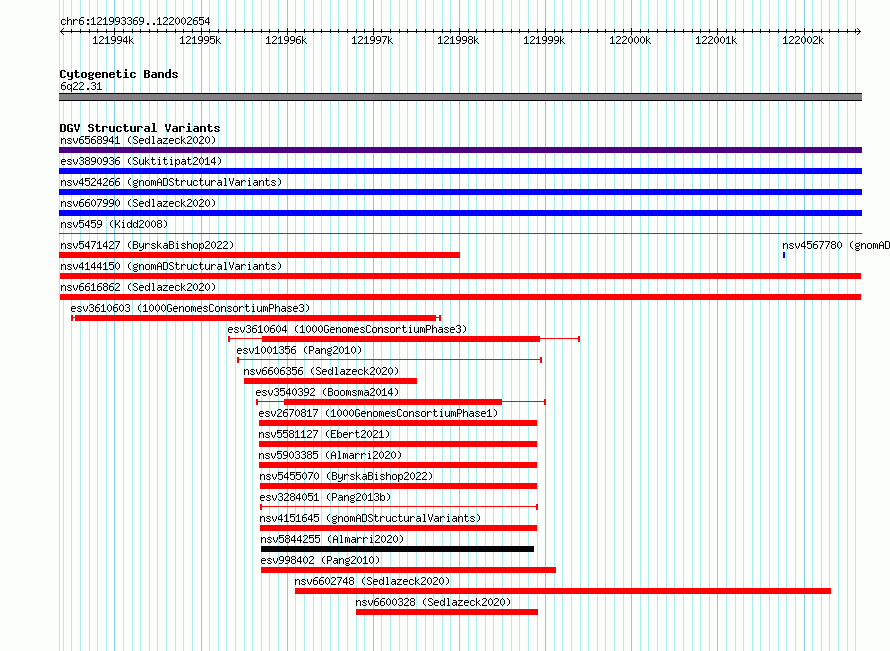Click chr6:121993369..122002654 coordinate text
Viewport: 890px width, 651px height.
tap(135, 21)
